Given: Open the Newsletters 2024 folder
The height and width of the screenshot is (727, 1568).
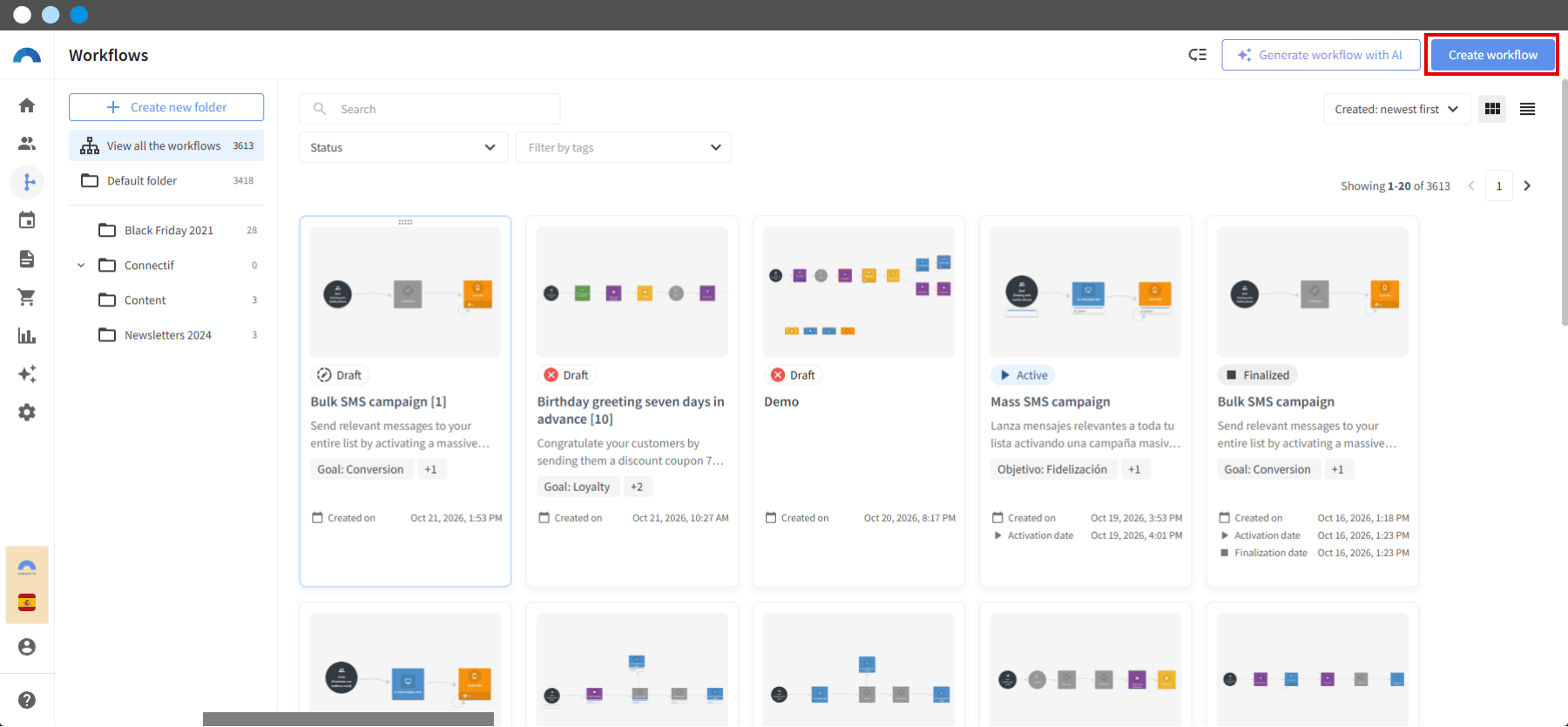Looking at the screenshot, I should 177,334.
